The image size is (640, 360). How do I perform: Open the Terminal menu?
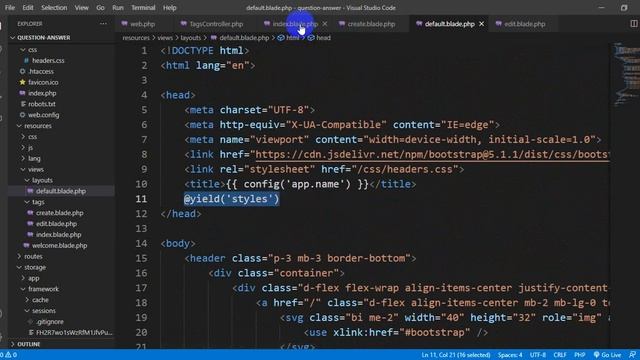coord(143,7)
